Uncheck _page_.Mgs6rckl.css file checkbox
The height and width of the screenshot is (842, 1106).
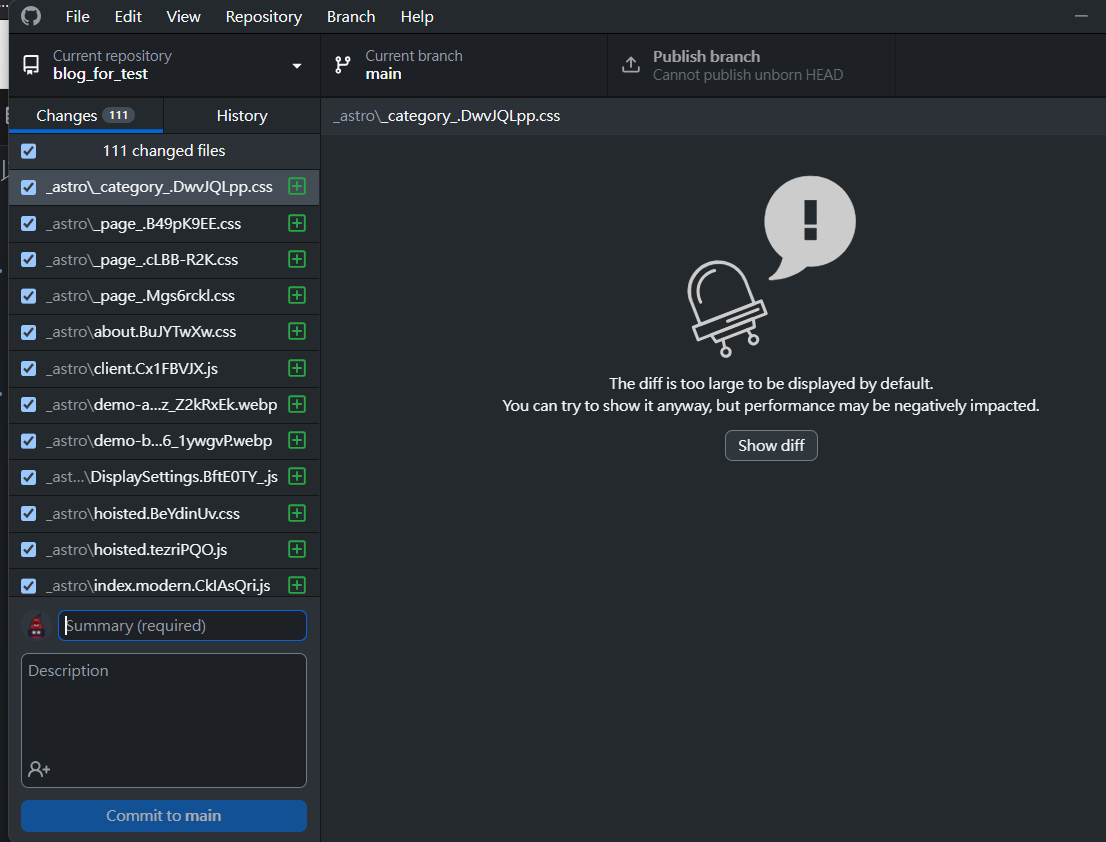tap(29, 296)
